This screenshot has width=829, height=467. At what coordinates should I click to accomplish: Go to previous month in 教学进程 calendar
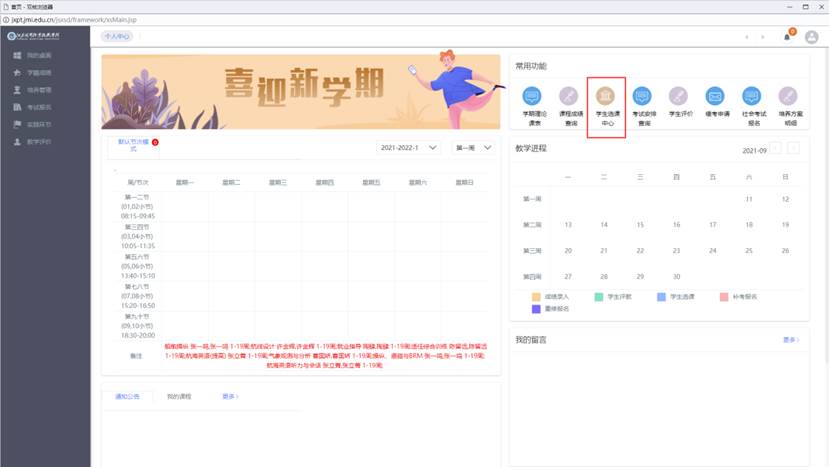(x=775, y=149)
